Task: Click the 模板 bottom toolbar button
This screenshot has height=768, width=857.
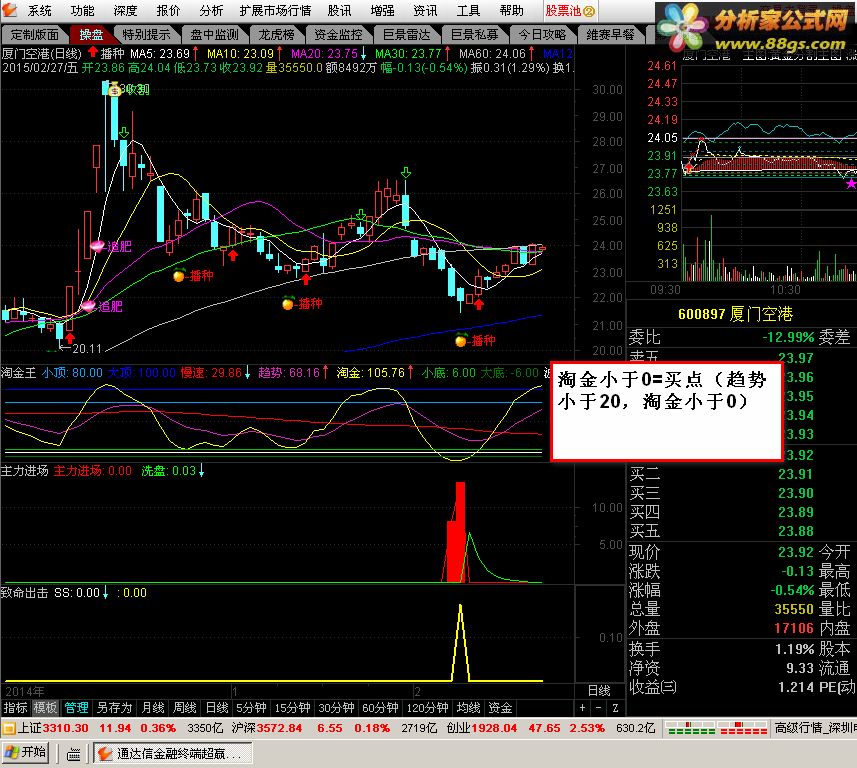Action: 45,707
